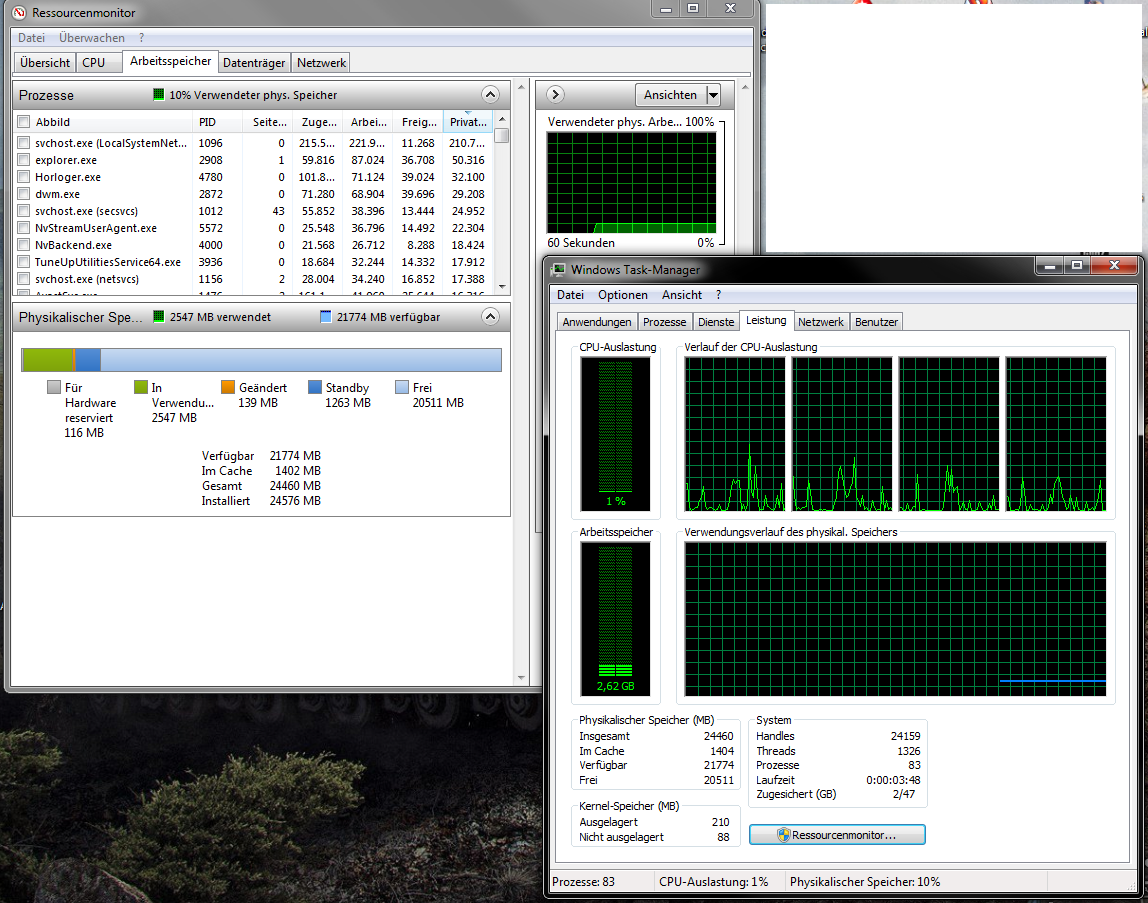Select the Horloger.exe process name
The width and height of the screenshot is (1148, 903).
[x=68, y=176]
